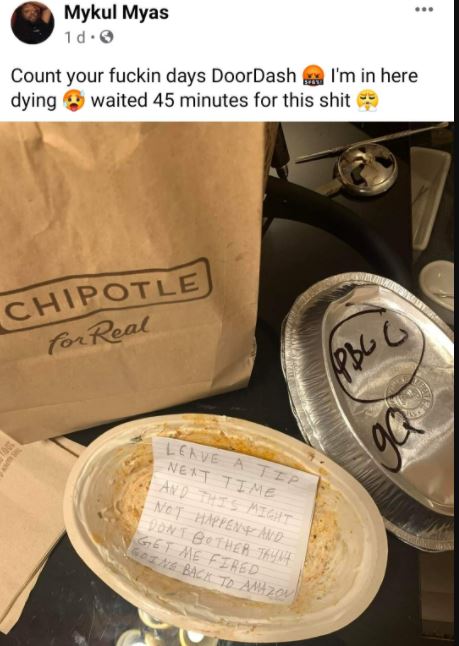Screen dimensions: 459x646
Task: Click the angry cursing face emoji
Action: (x=313, y=75)
